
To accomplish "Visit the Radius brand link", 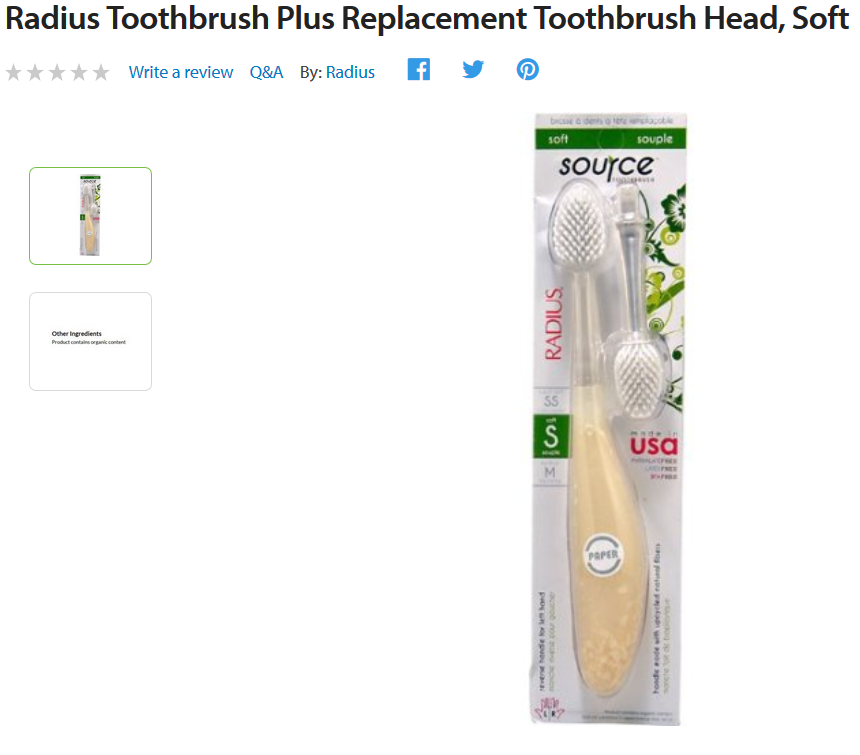I will point(350,72).
